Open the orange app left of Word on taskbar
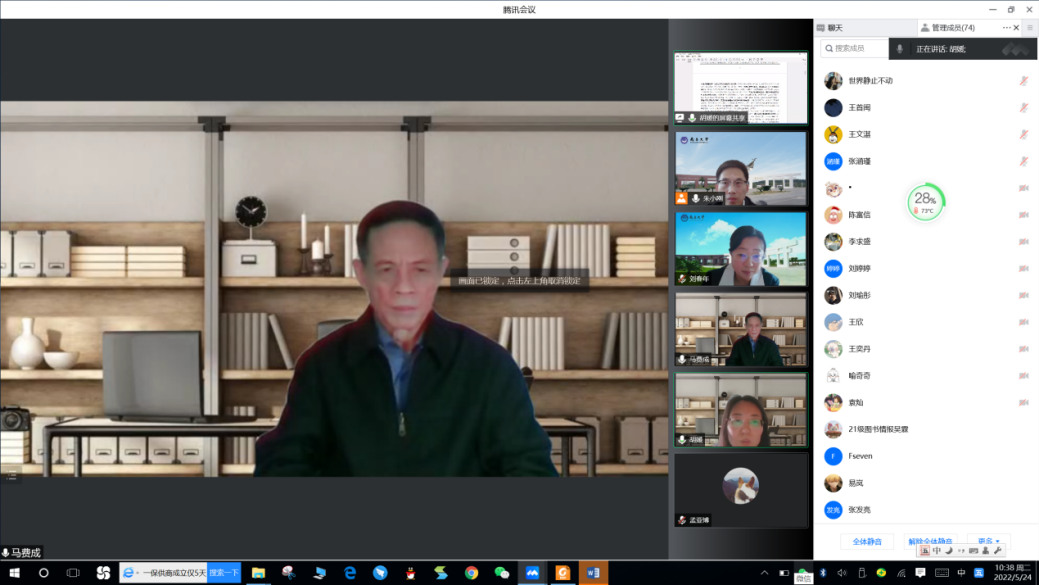 click(563, 573)
